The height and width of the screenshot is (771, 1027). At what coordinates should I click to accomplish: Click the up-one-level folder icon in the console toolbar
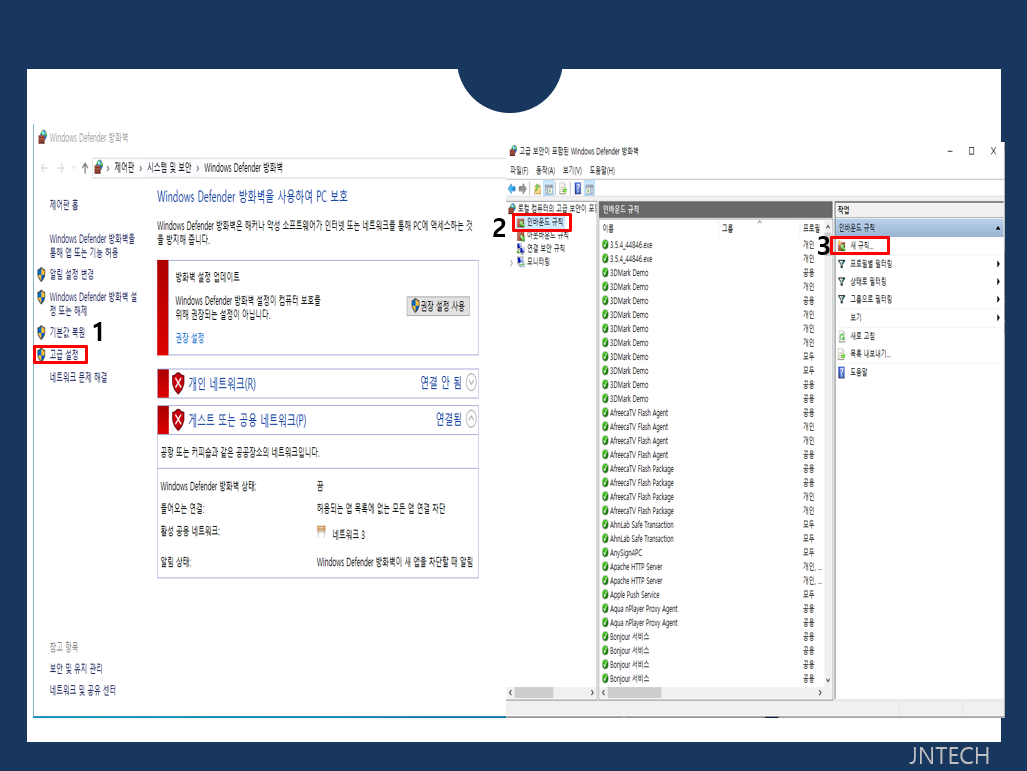537,189
